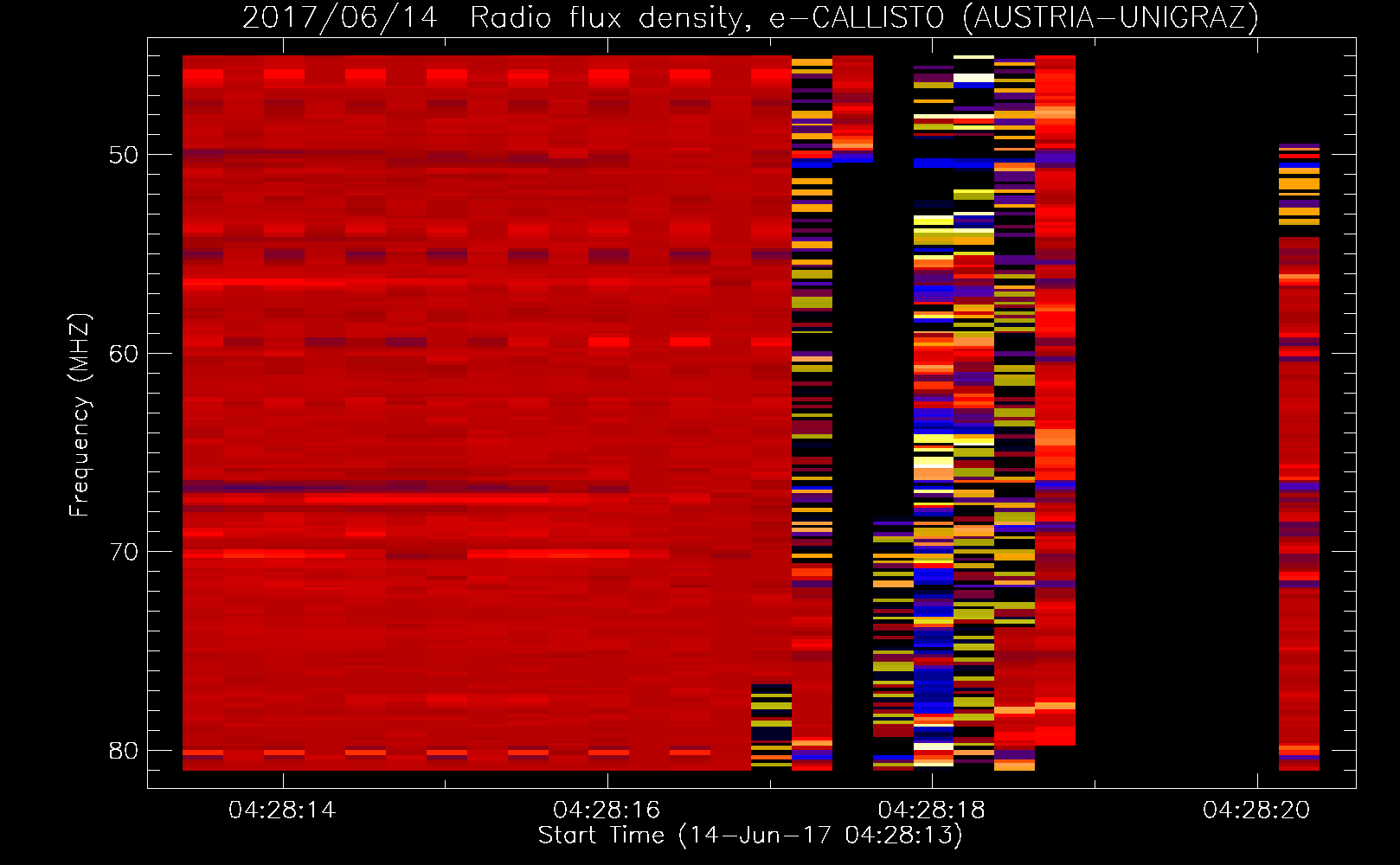Select the 80 frequency tick label
The width and height of the screenshot is (1400, 865).
pos(124,750)
